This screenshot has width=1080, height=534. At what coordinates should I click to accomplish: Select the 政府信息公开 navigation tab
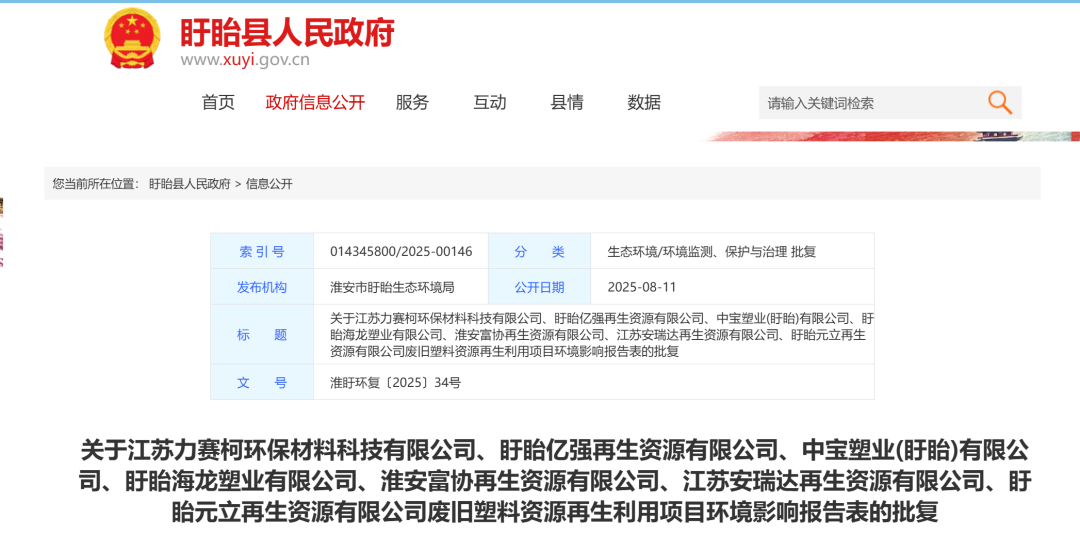(315, 102)
